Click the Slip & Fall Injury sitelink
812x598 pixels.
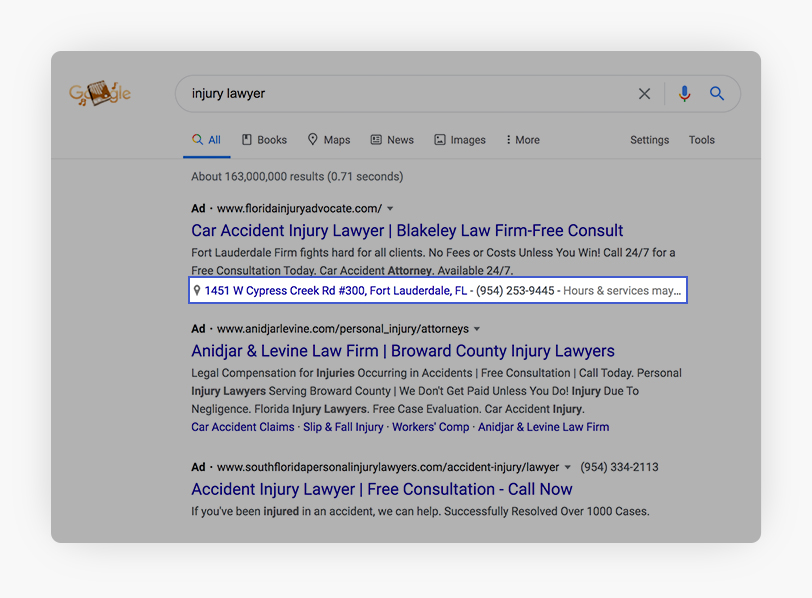(343, 427)
